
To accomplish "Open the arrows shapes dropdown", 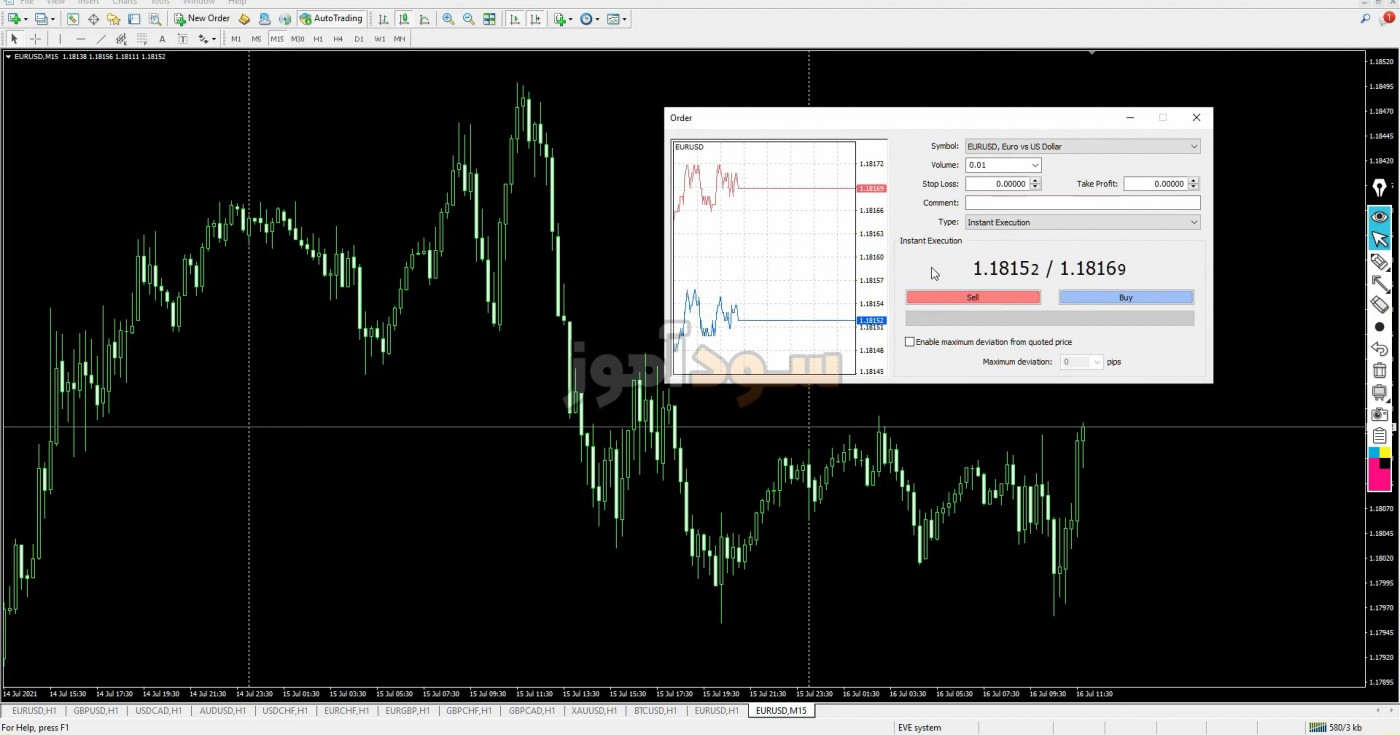I will (207, 39).
